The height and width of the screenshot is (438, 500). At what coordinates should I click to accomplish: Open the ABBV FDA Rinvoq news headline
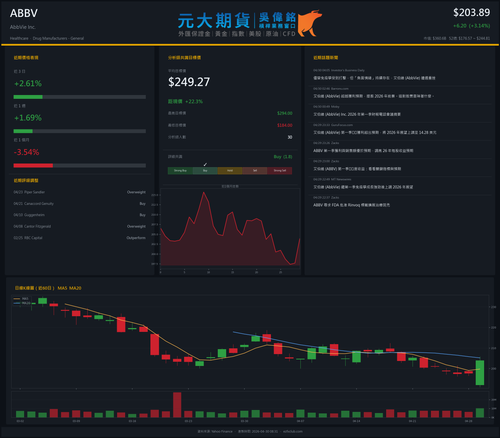(351, 205)
